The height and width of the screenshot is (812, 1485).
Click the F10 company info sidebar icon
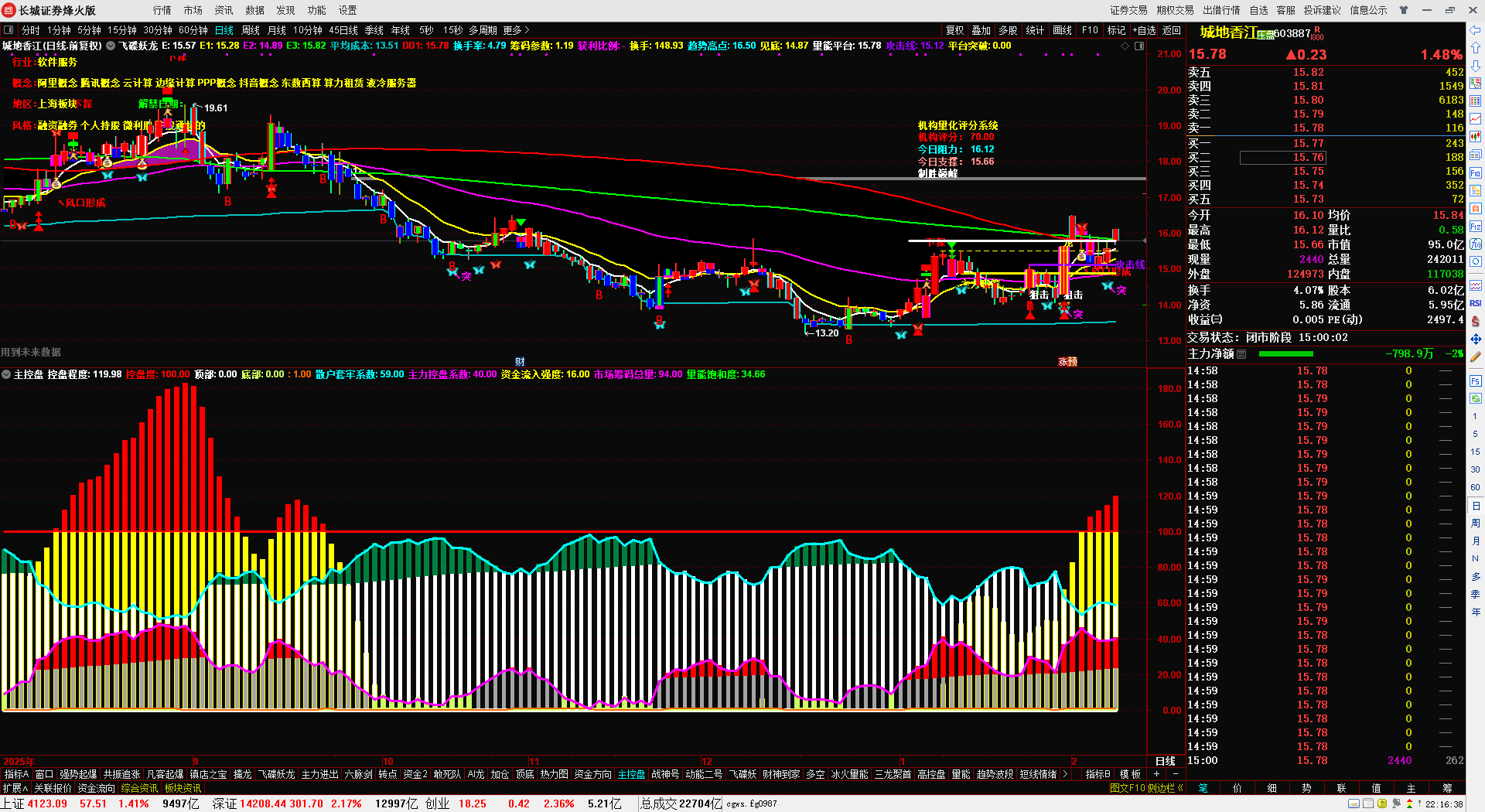(1476, 172)
